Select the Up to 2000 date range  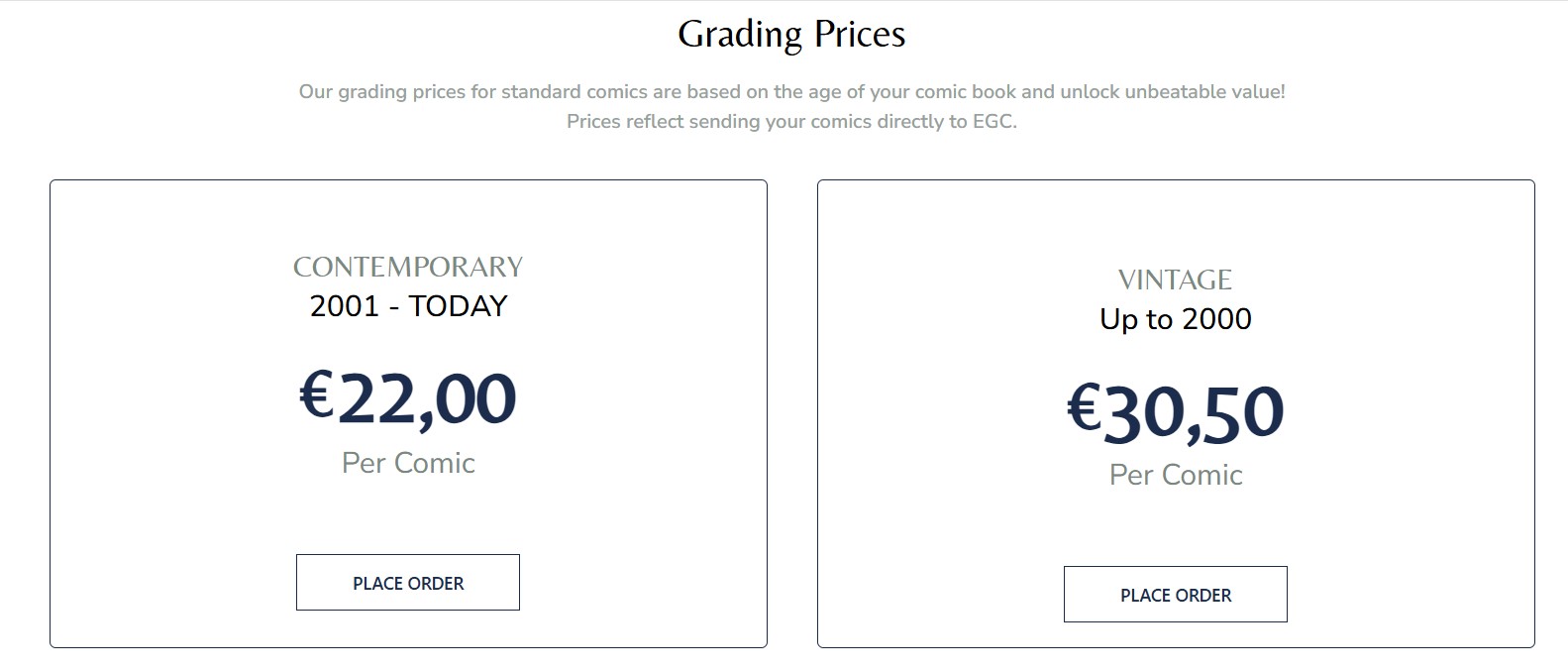(1175, 319)
